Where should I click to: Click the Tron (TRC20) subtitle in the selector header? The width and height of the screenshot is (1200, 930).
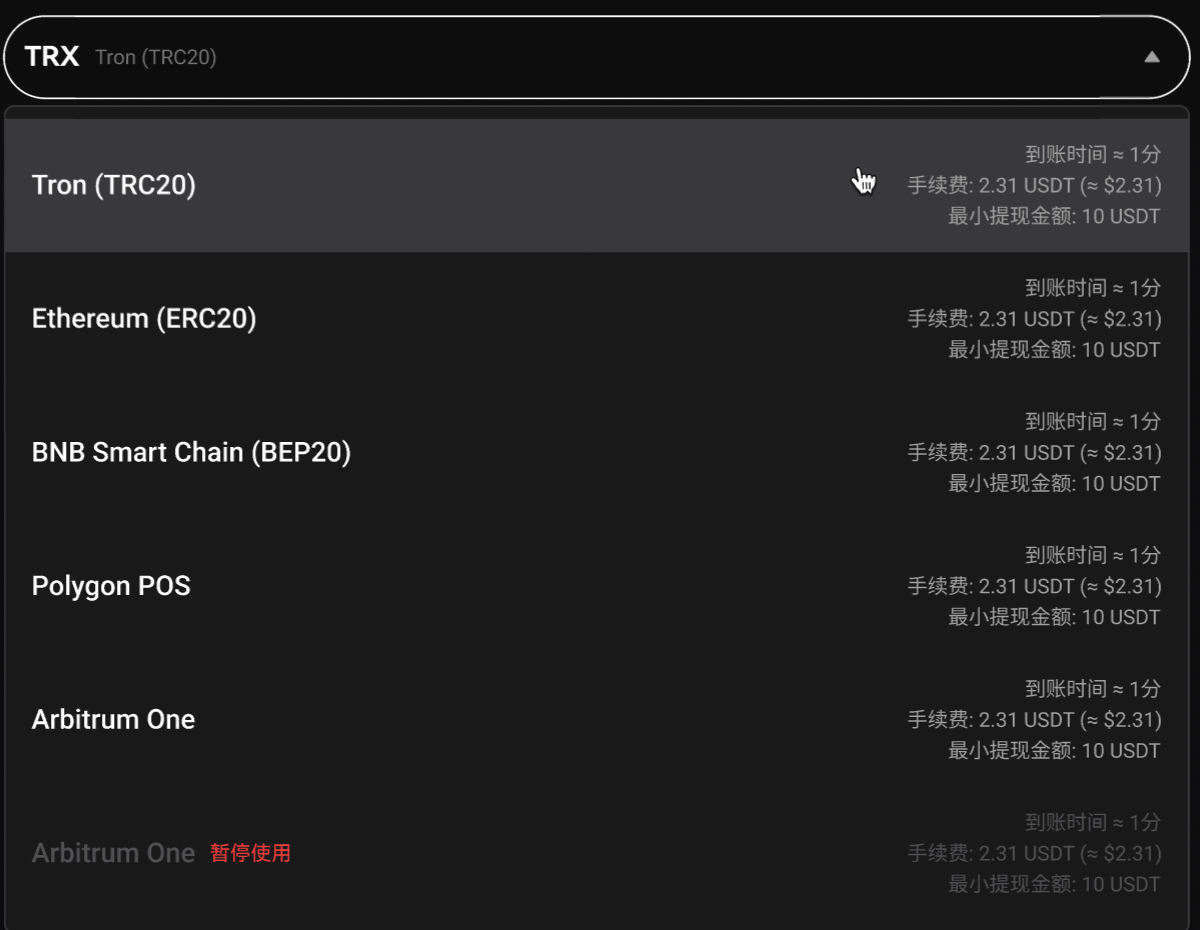(156, 57)
